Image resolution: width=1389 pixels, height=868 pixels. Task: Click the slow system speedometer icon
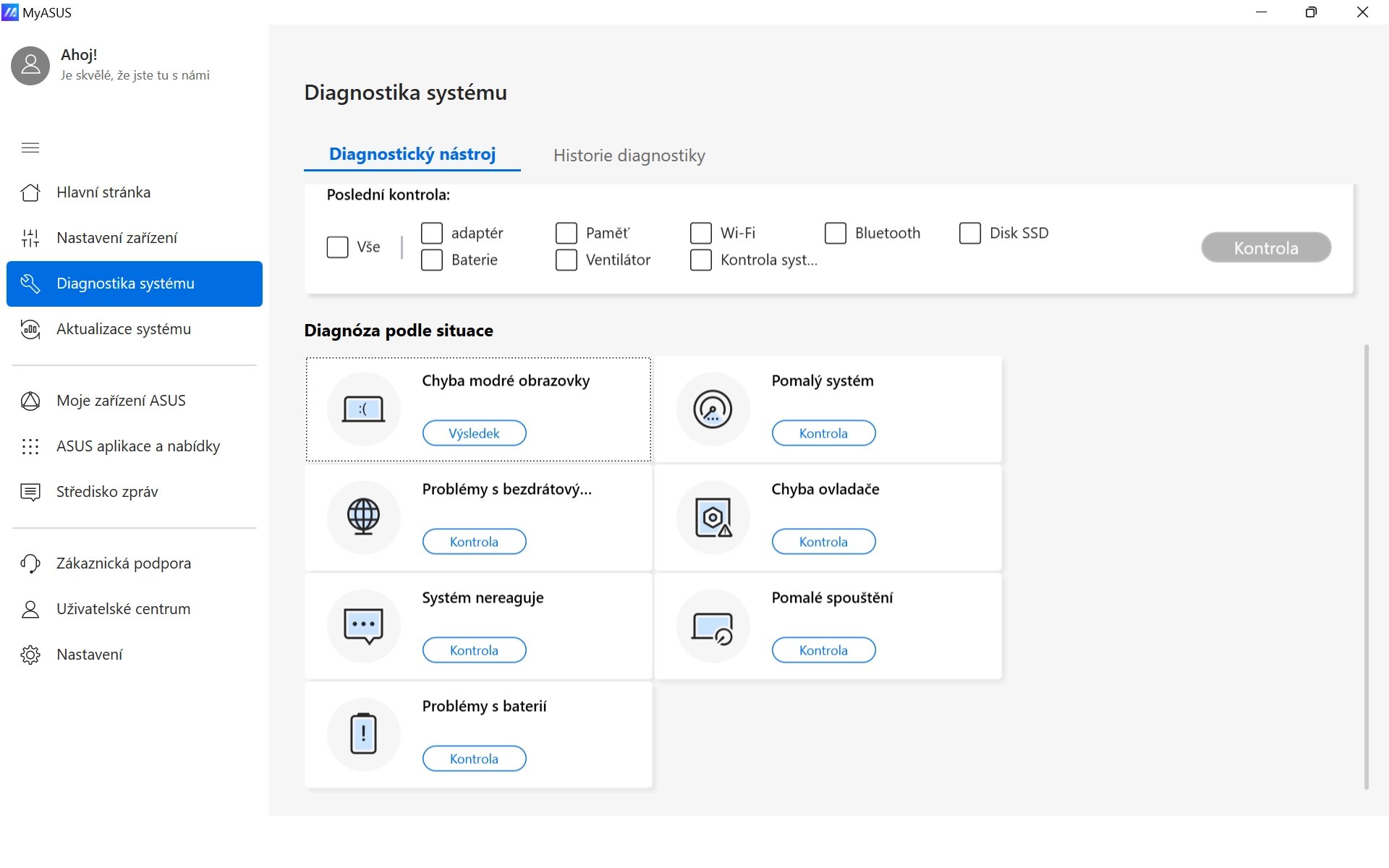point(713,409)
